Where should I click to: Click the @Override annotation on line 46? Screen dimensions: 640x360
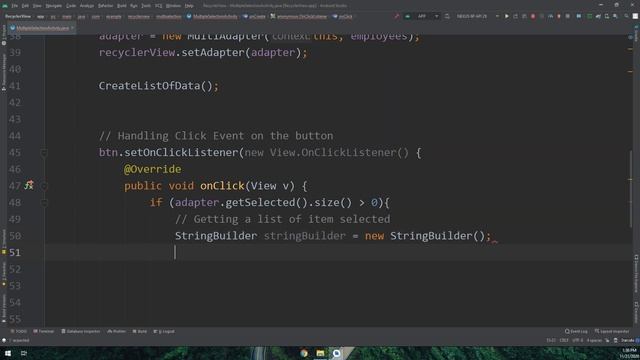153,169
